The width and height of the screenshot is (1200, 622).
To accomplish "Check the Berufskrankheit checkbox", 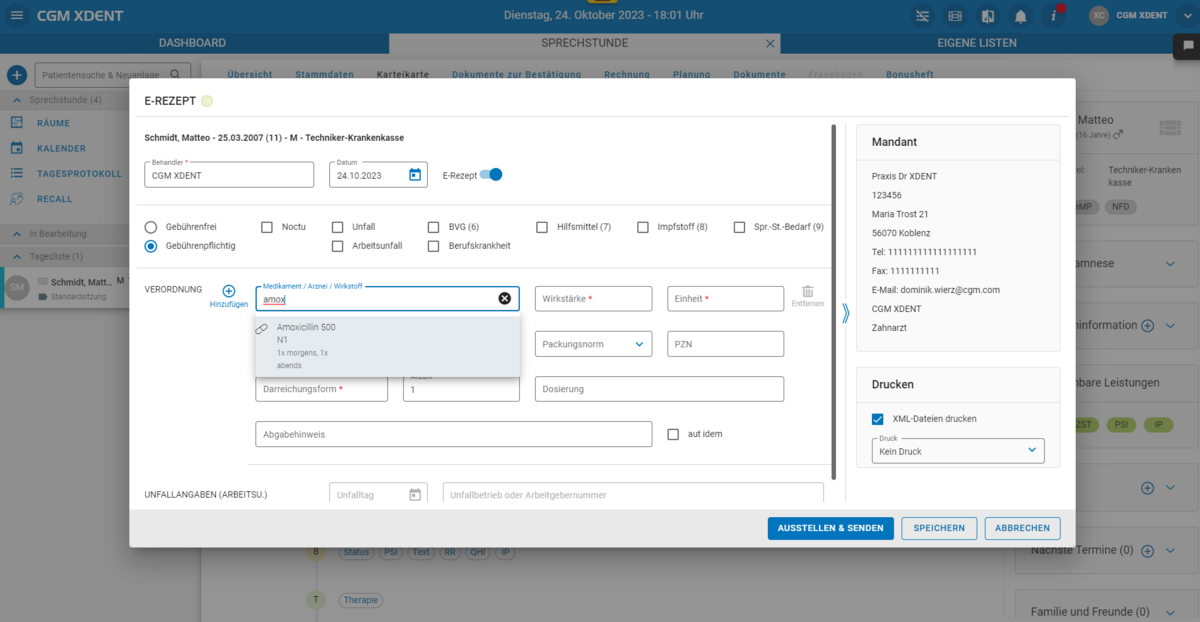I will coord(434,246).
